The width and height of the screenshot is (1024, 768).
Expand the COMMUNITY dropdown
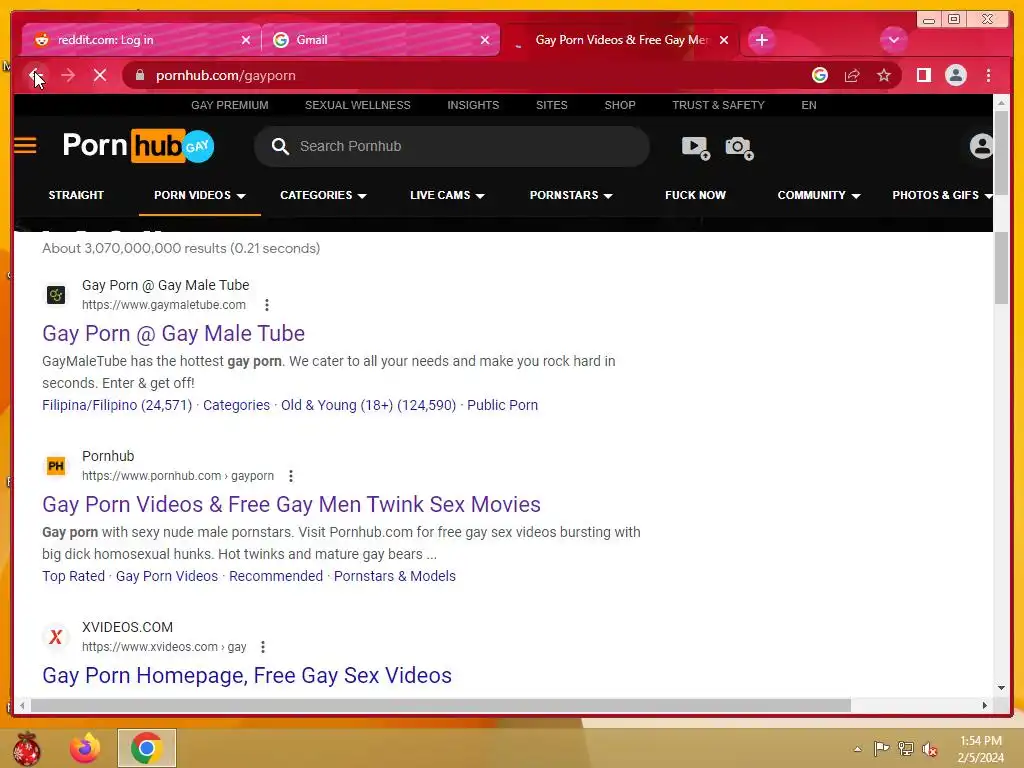pos(819,195)
